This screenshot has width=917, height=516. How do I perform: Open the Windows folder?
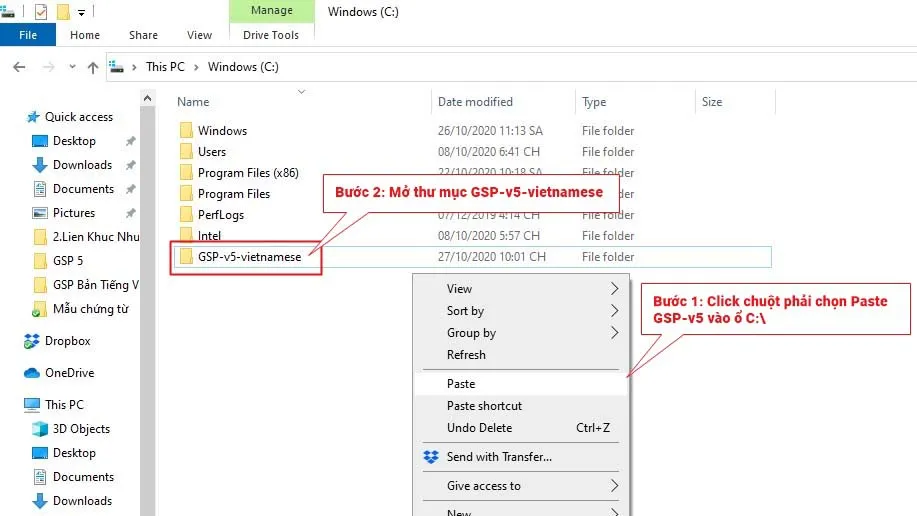pos(222,131)
